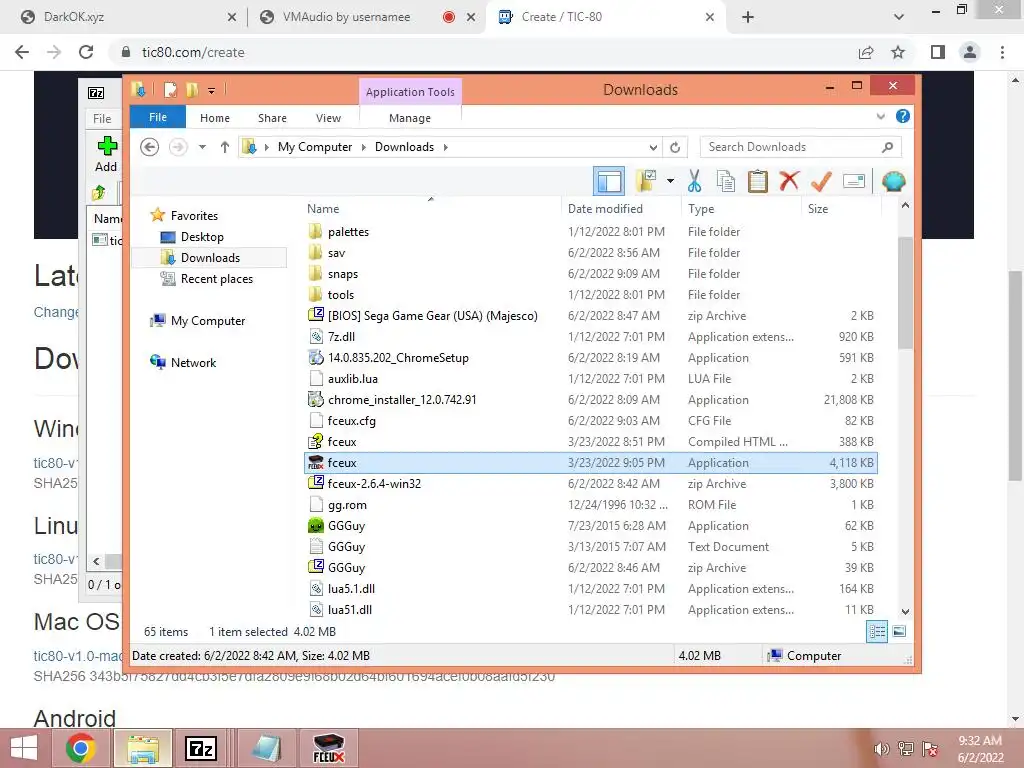Viewport: 1024px width, 768px height.
Task: Open Quick Access Toolbar customize dropdown
Action: tap(212, 90)
